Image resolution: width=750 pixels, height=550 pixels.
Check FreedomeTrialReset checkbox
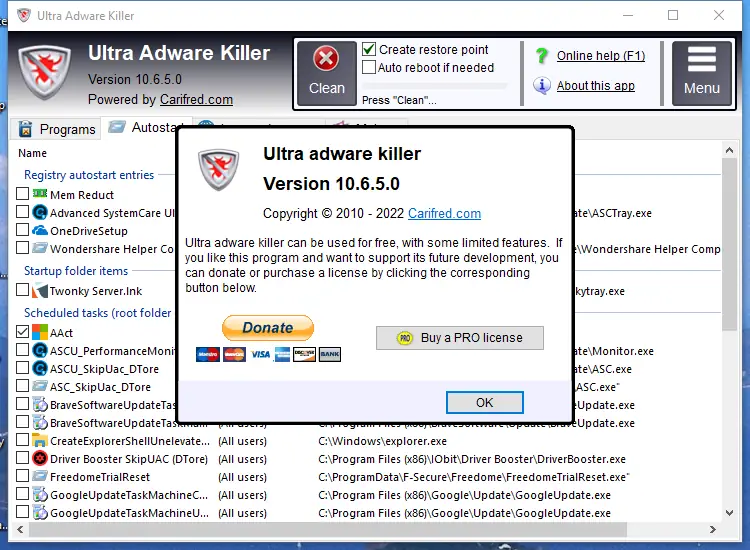[22, 476]
